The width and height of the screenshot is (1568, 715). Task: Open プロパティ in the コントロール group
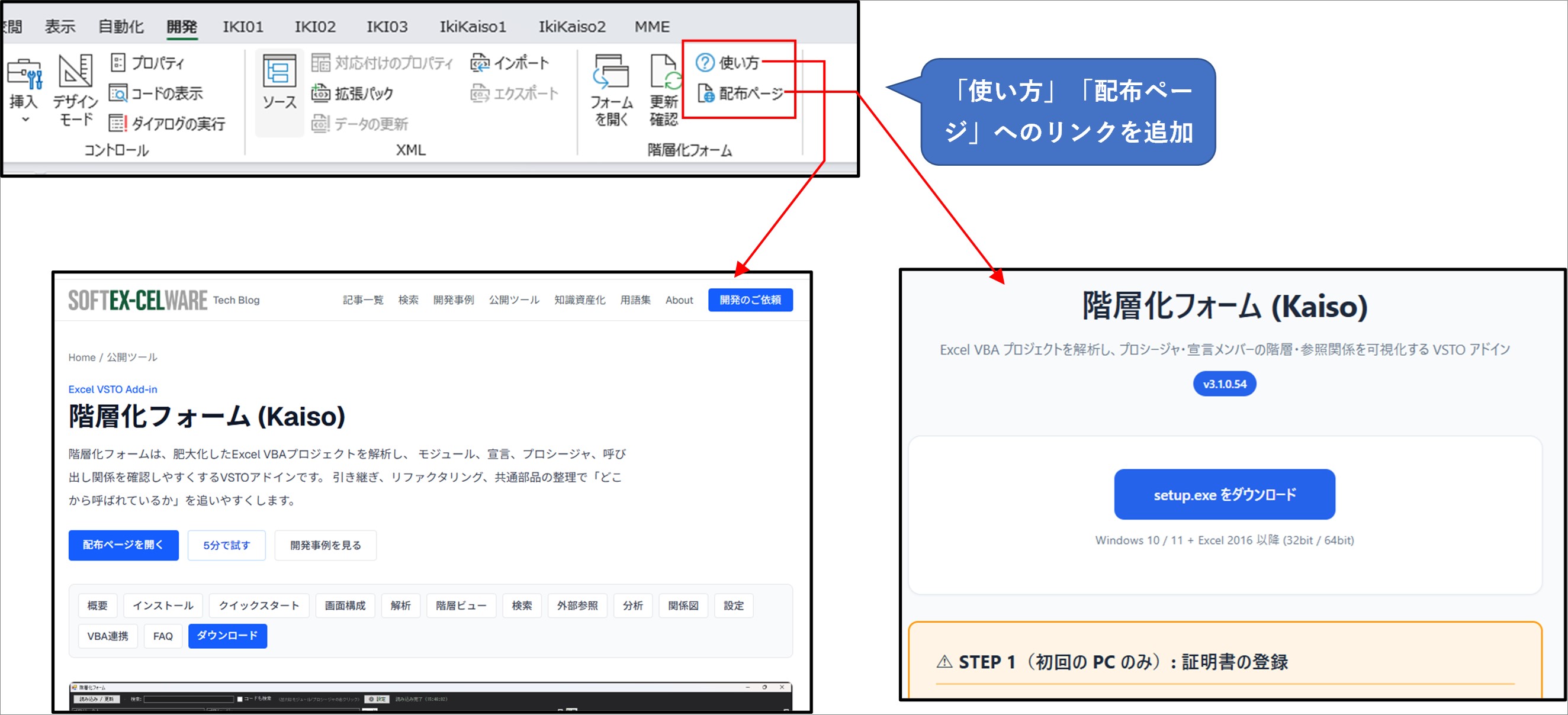coord(147,63)
